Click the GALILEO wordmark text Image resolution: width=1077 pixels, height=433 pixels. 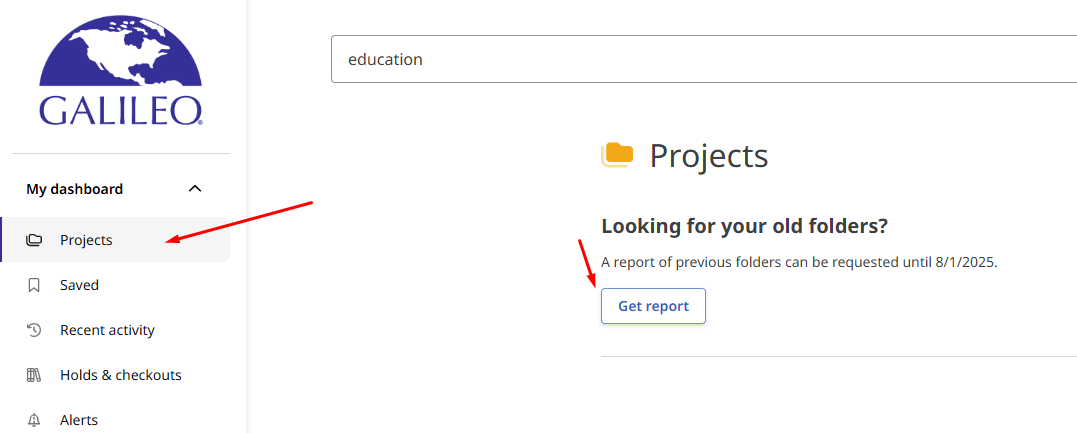coord(121,110)
